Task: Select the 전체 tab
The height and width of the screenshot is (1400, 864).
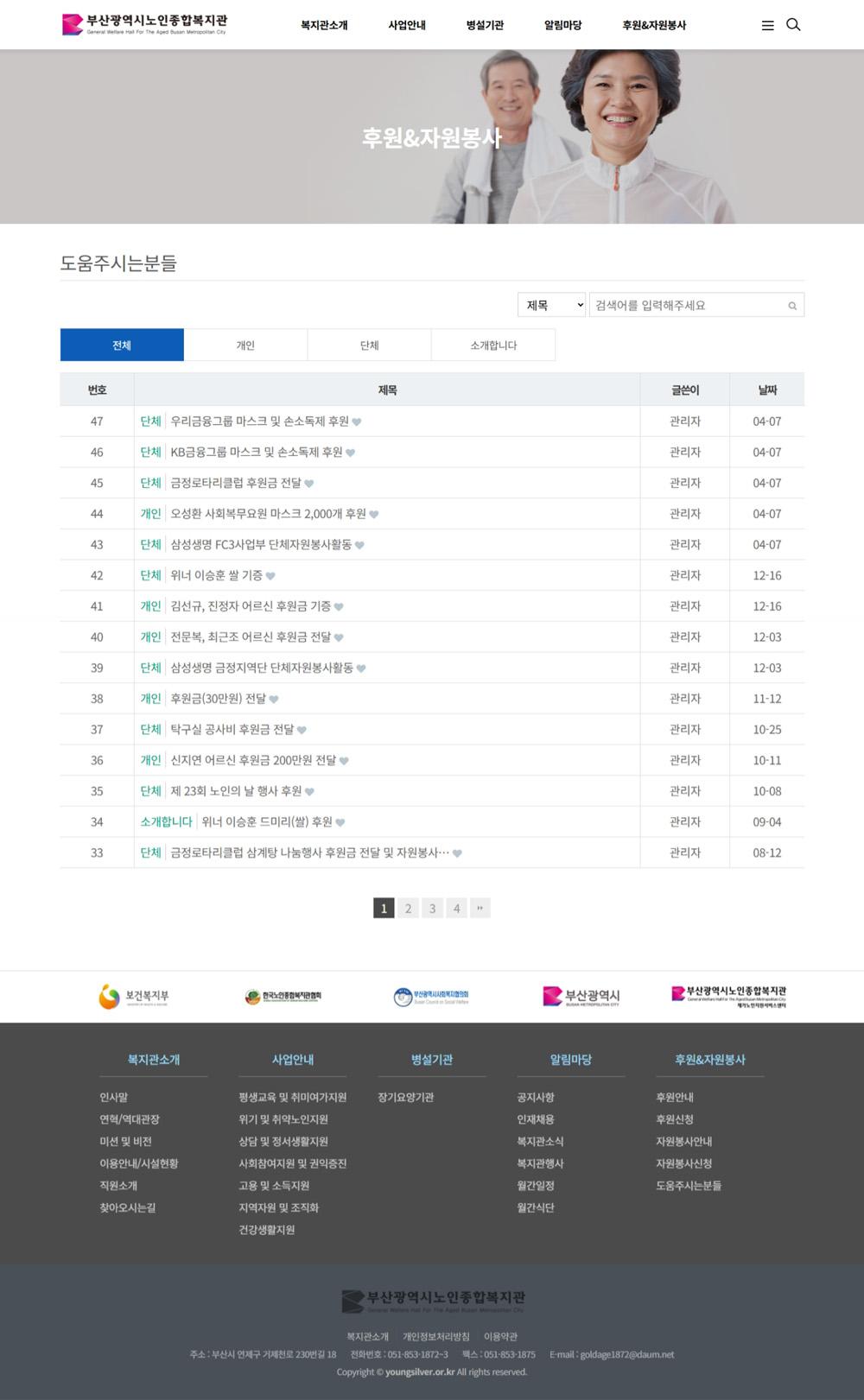Action: [122, 345]
